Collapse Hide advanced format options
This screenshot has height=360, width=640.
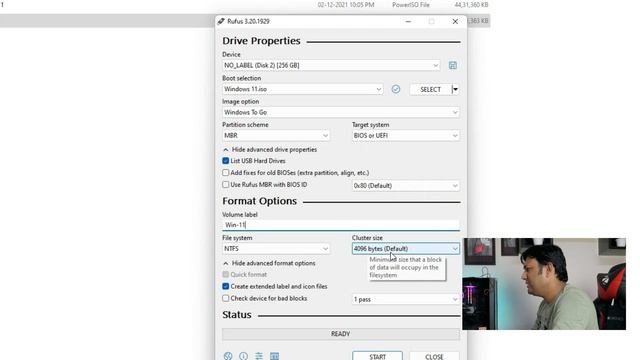(269, 263)
